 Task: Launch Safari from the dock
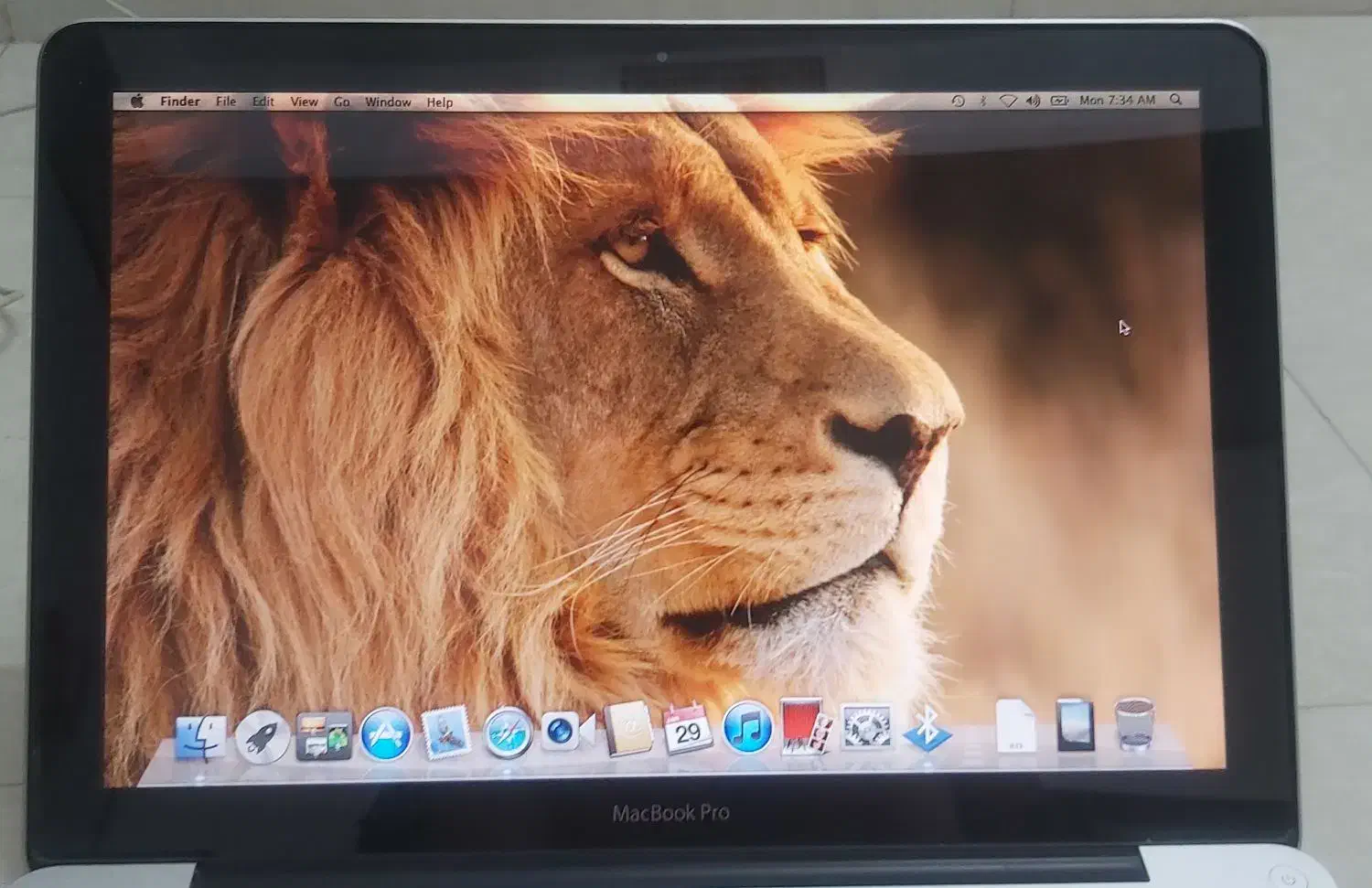(507, 733)
